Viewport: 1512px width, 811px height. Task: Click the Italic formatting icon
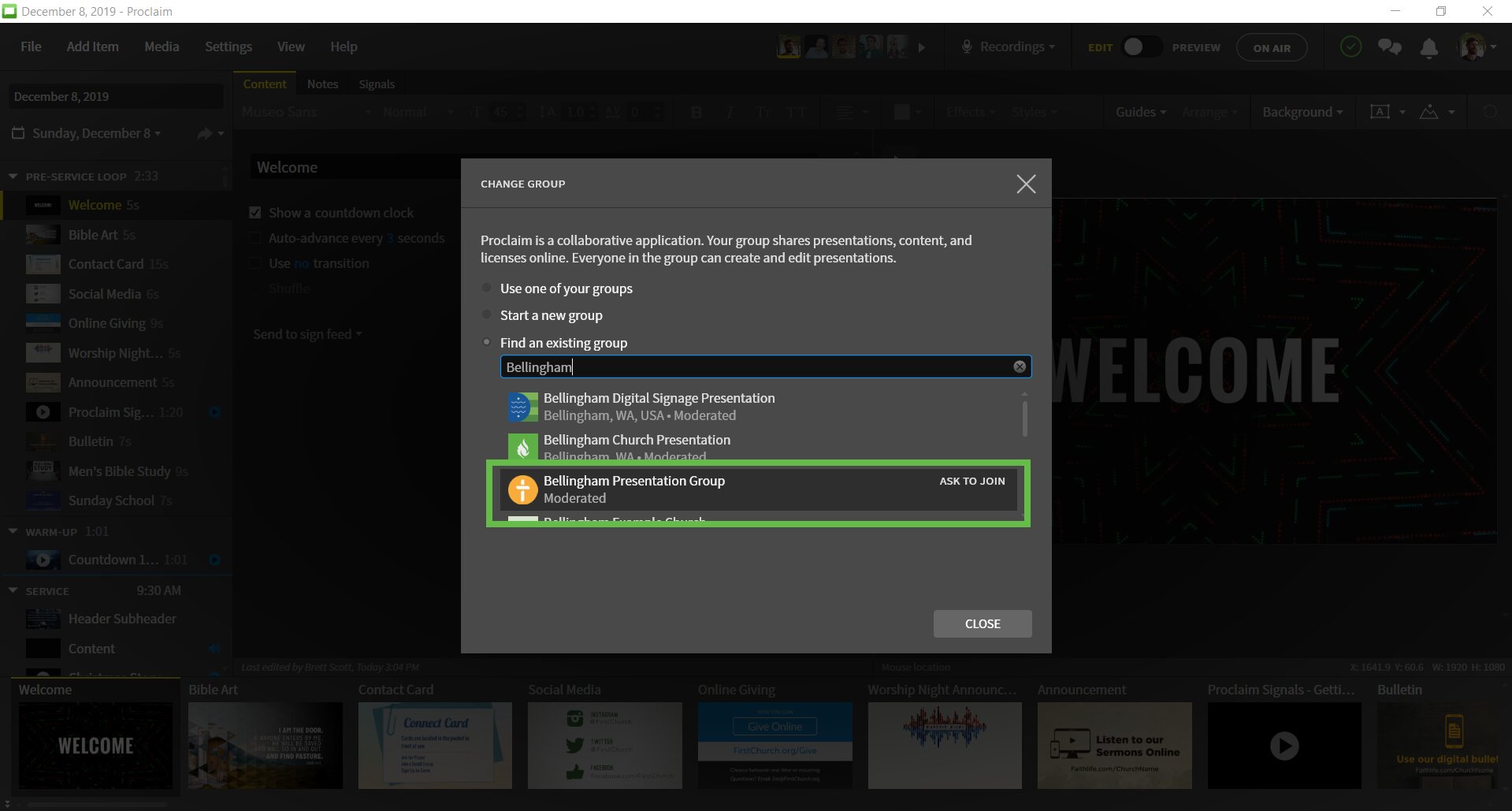click(x=730, y=113)
